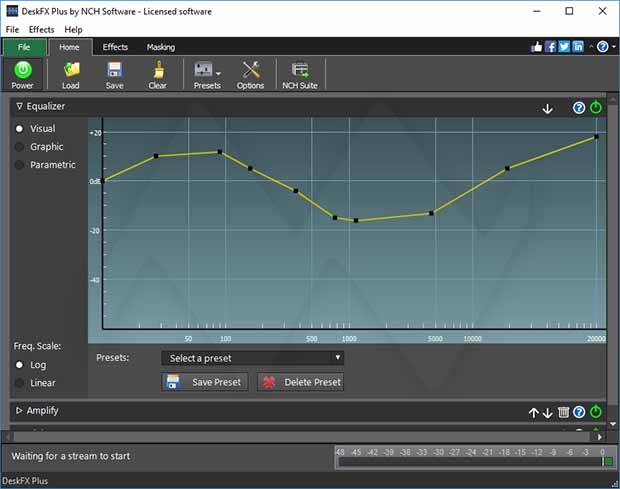Open dropdown arrow beside help icon

pos(614,47)
